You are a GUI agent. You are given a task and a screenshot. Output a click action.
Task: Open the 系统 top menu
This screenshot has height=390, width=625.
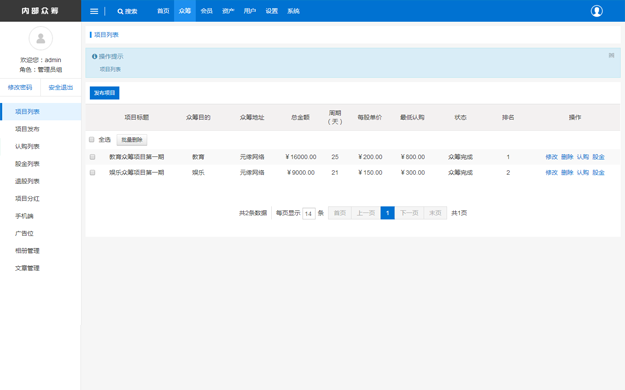293,11
